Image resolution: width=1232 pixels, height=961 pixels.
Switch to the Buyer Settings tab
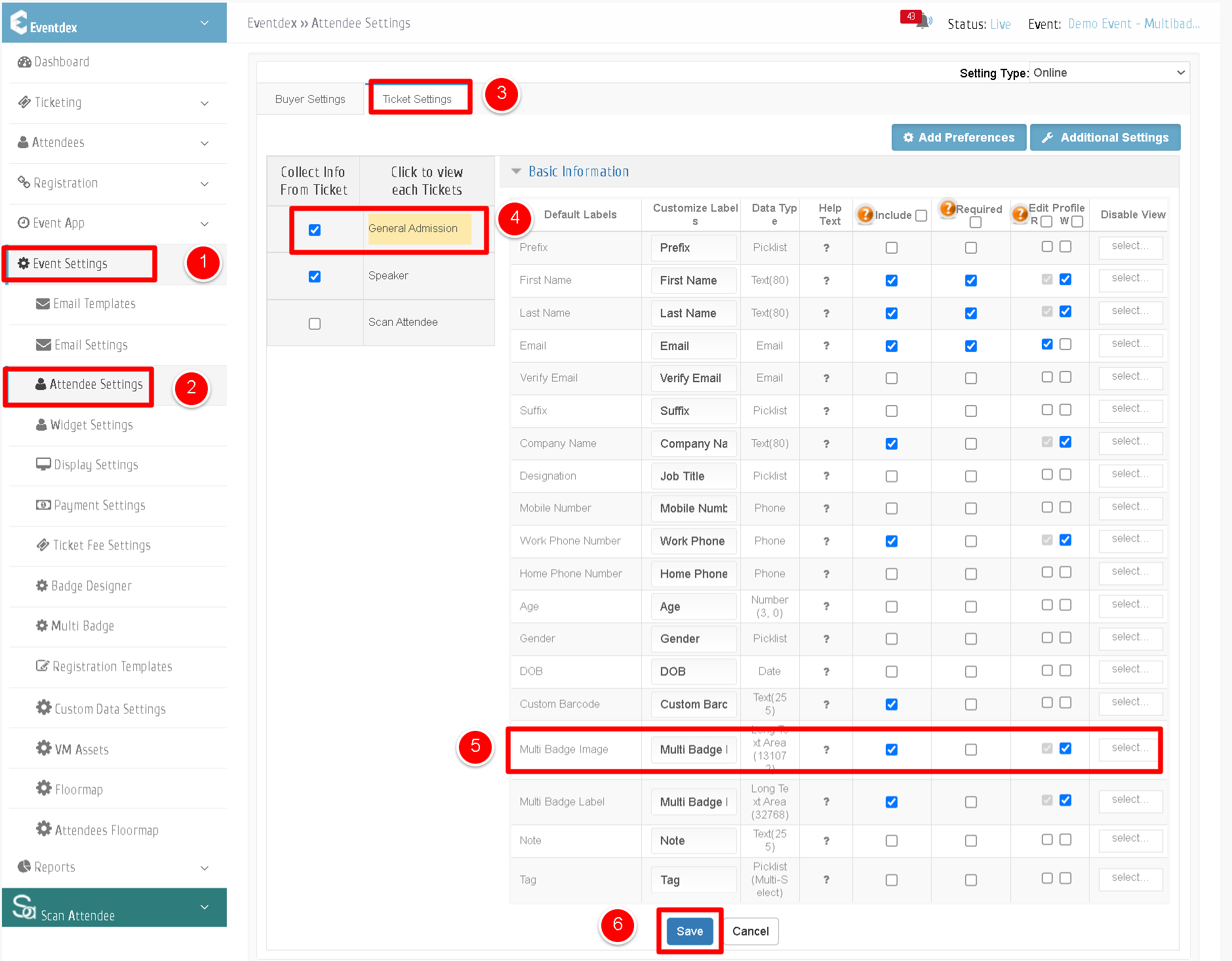tap(310, 99)
